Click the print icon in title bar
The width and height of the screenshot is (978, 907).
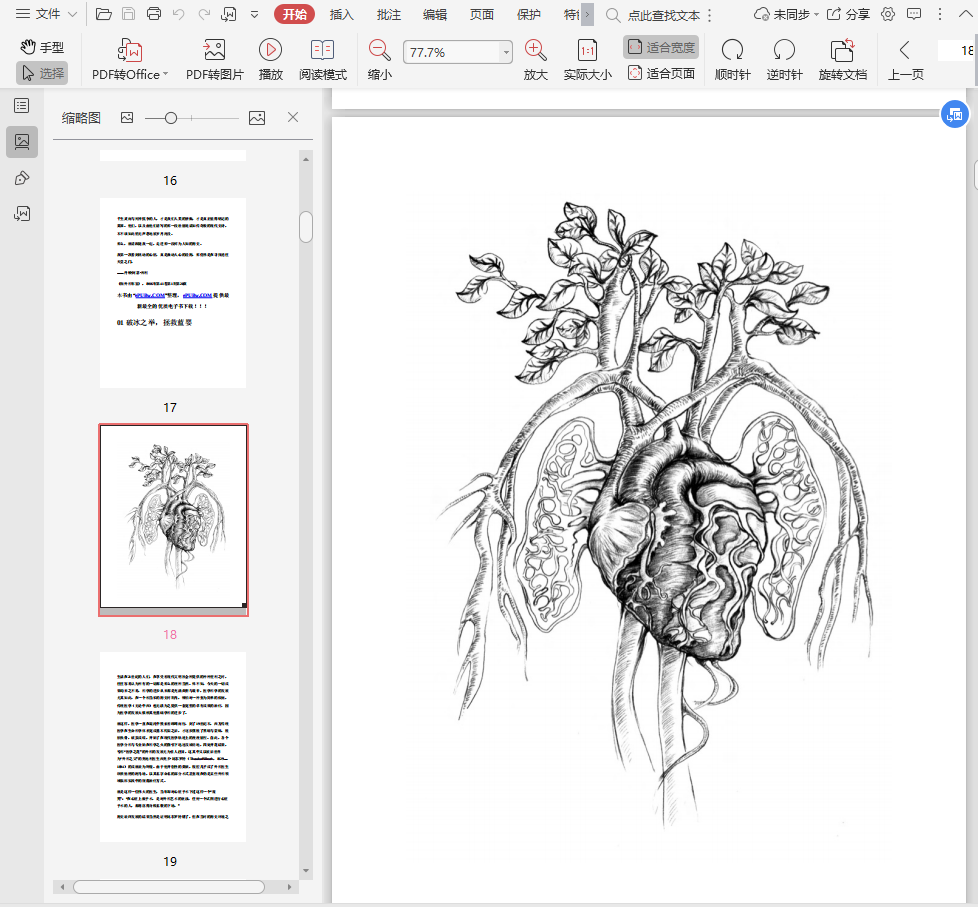pos(154,14)
